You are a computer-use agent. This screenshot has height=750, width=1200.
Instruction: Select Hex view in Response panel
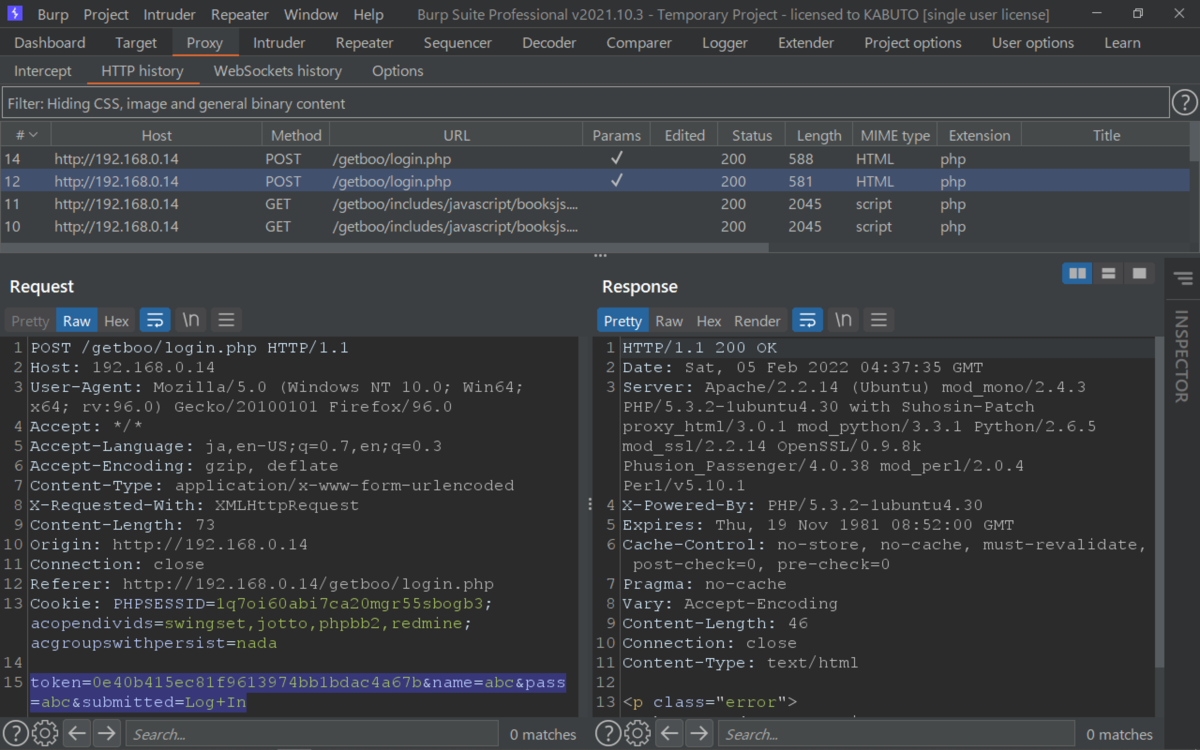click(x=709, y=321)
